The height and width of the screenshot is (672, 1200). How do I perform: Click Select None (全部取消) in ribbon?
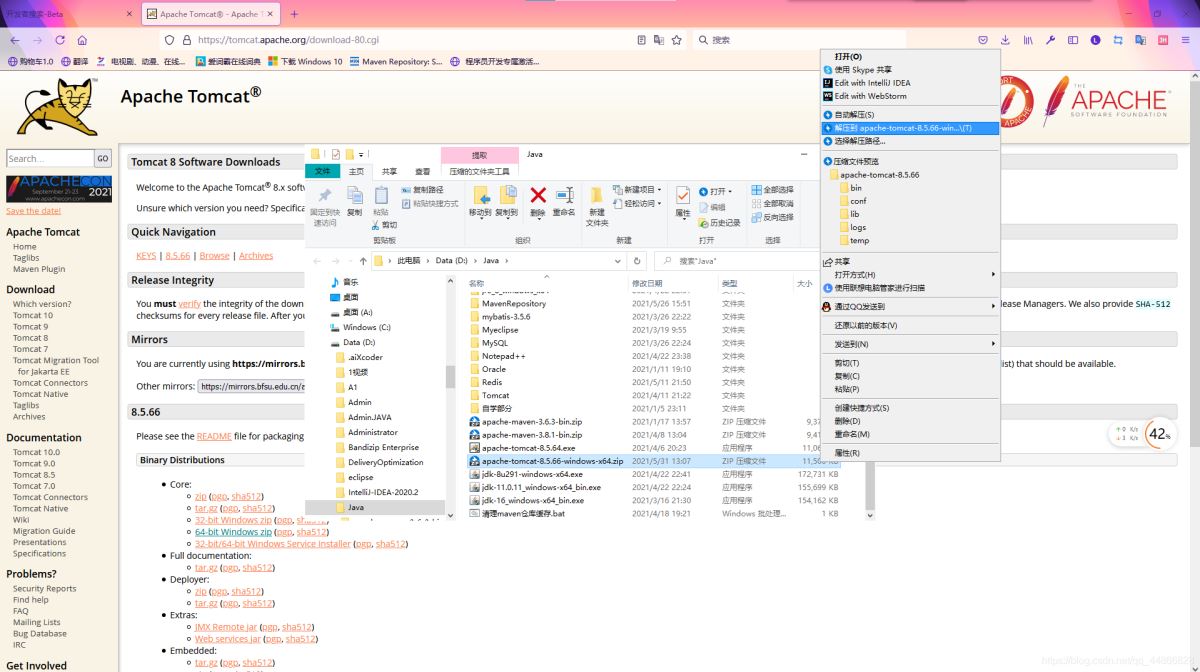pos(772,203)
